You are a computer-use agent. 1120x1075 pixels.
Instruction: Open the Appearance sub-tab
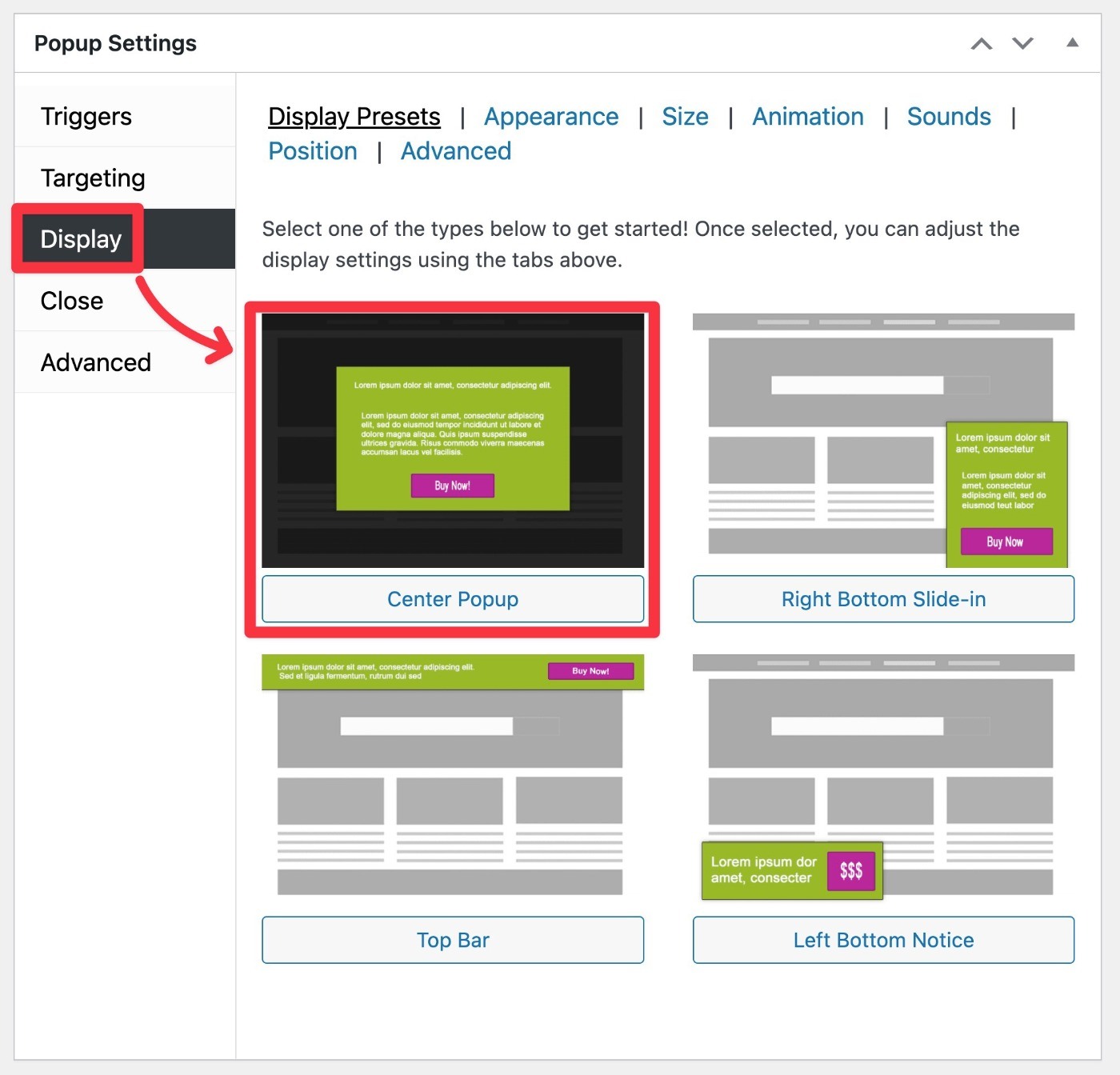[x=551, y=117]
